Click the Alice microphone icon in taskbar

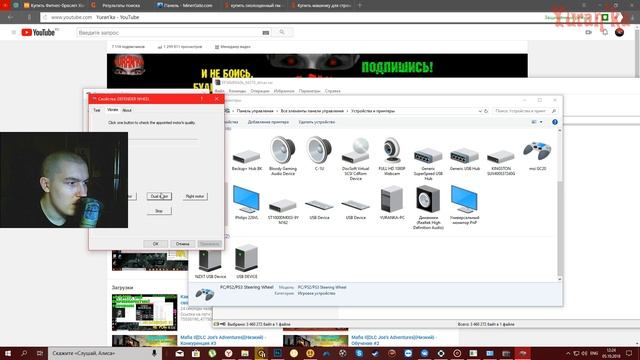[154, 353]
